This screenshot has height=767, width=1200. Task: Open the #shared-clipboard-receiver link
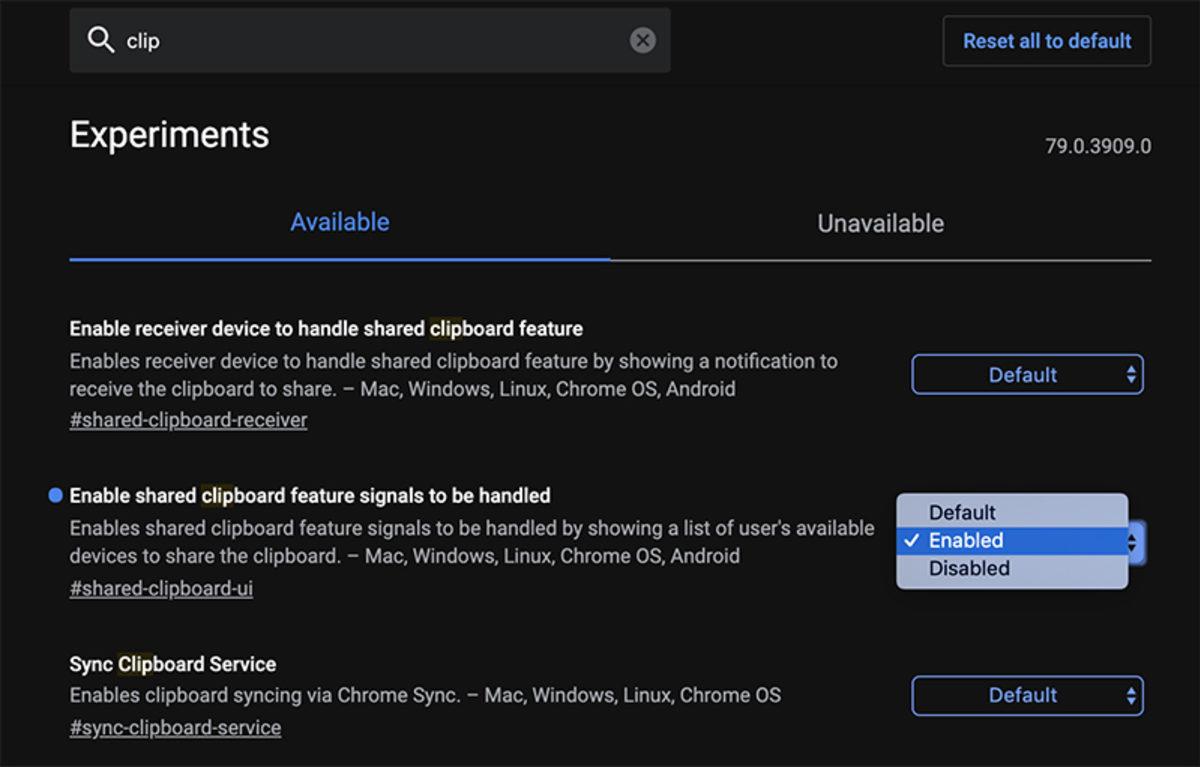tap(187, 419)
